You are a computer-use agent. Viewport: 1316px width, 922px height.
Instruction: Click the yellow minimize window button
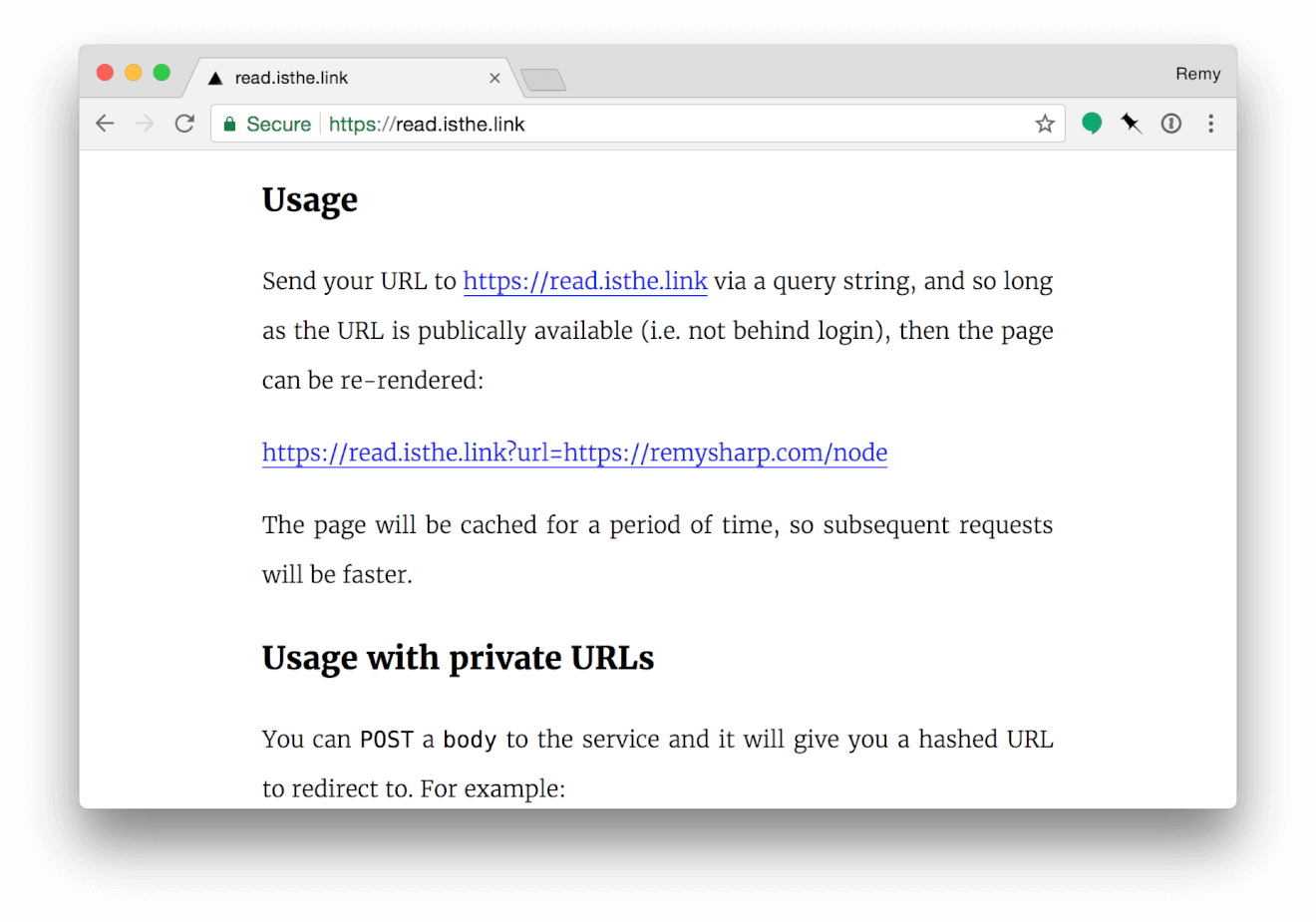[x=133, y=73]
